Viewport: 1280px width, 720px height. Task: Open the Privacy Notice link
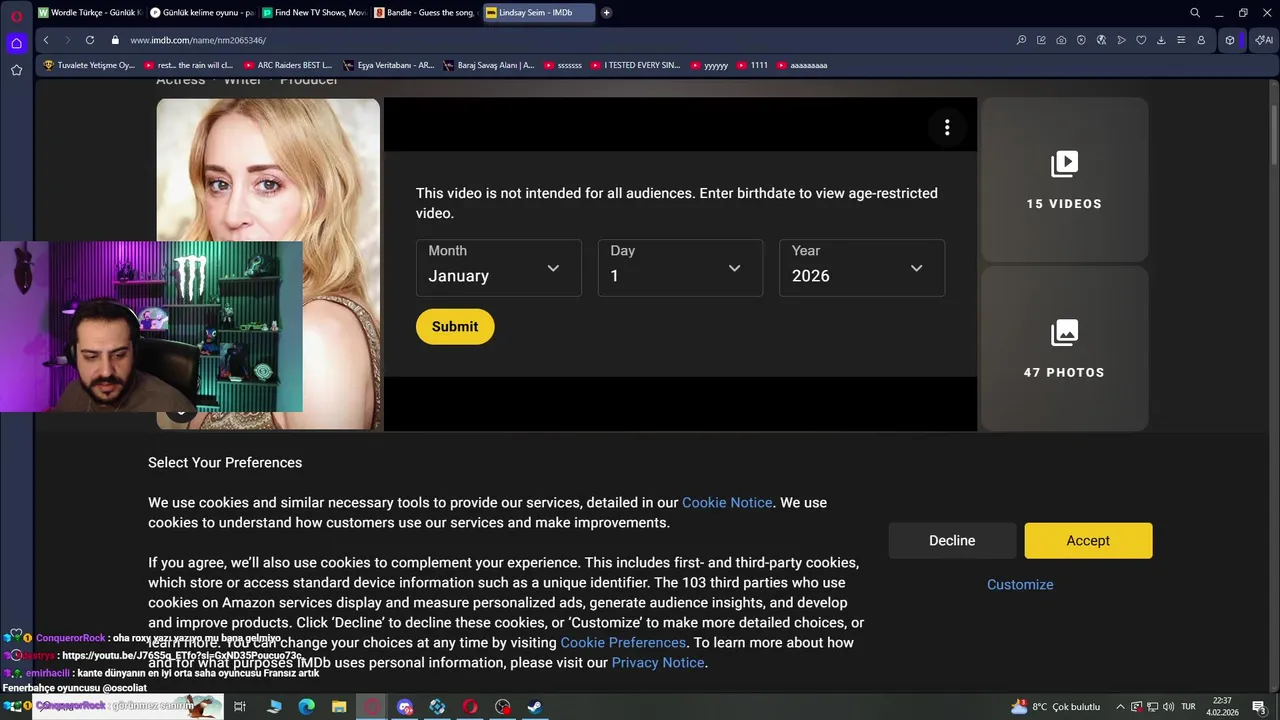click(x=658, y=663)
